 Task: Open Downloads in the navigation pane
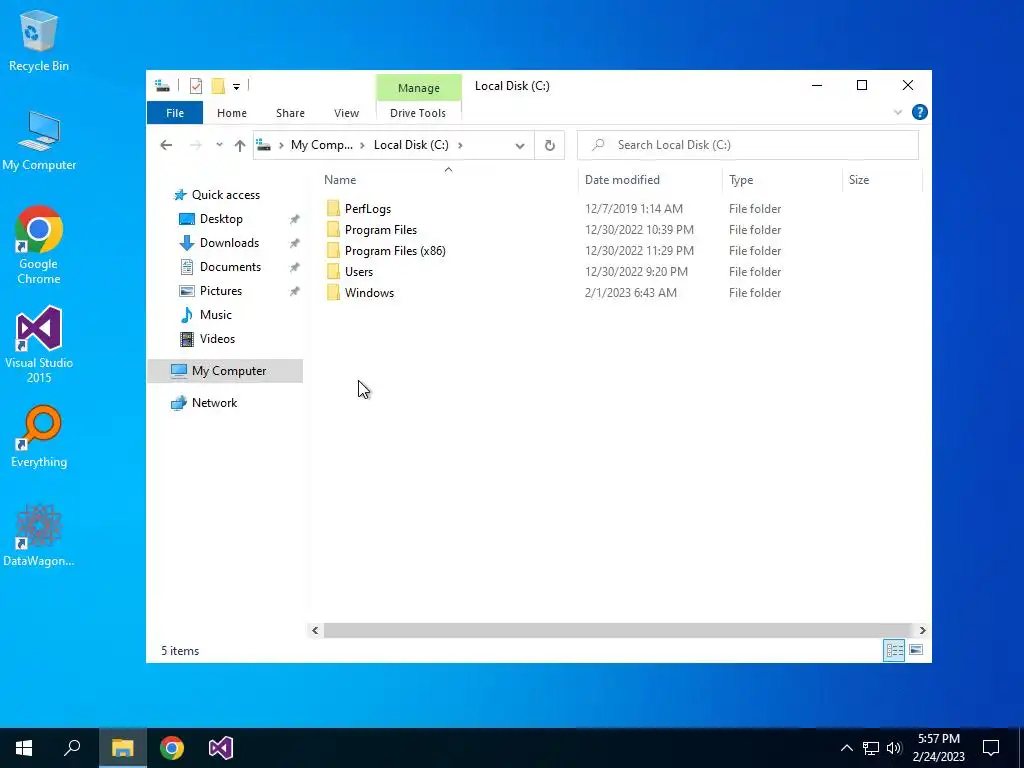[229, 243]
